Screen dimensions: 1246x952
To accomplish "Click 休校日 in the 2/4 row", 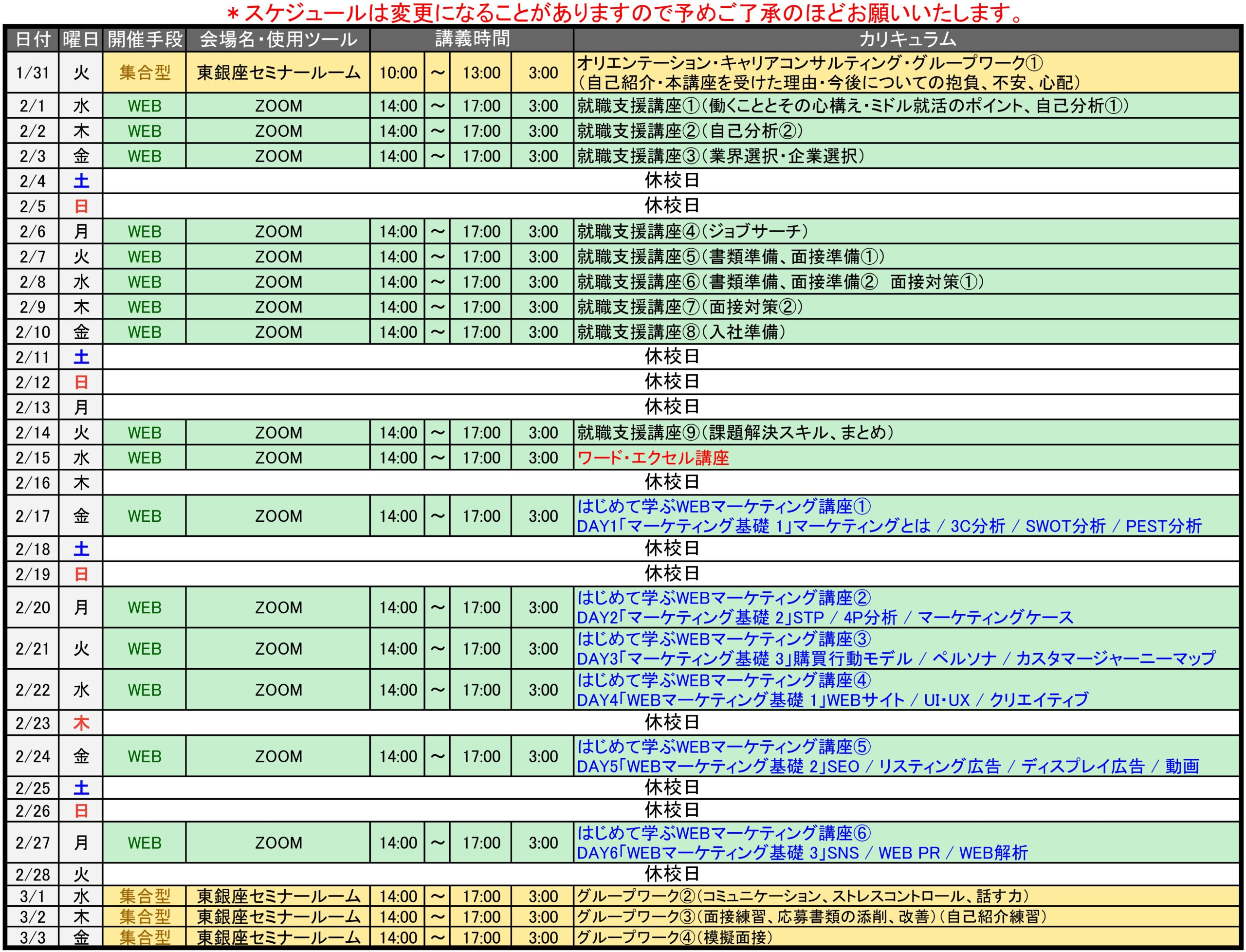I will pyautogui.click(x=672, y=181).
